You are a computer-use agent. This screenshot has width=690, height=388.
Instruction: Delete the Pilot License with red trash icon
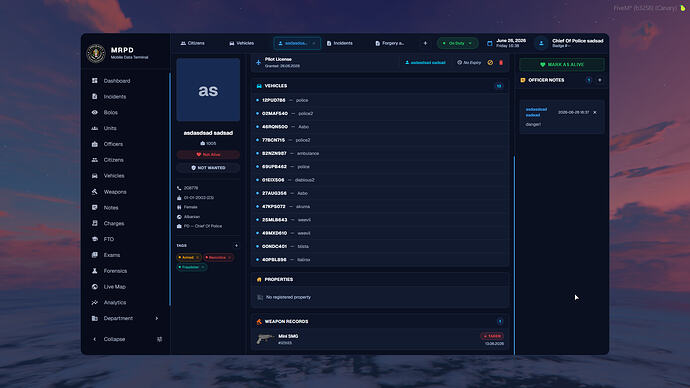click(x=501, y=63)
